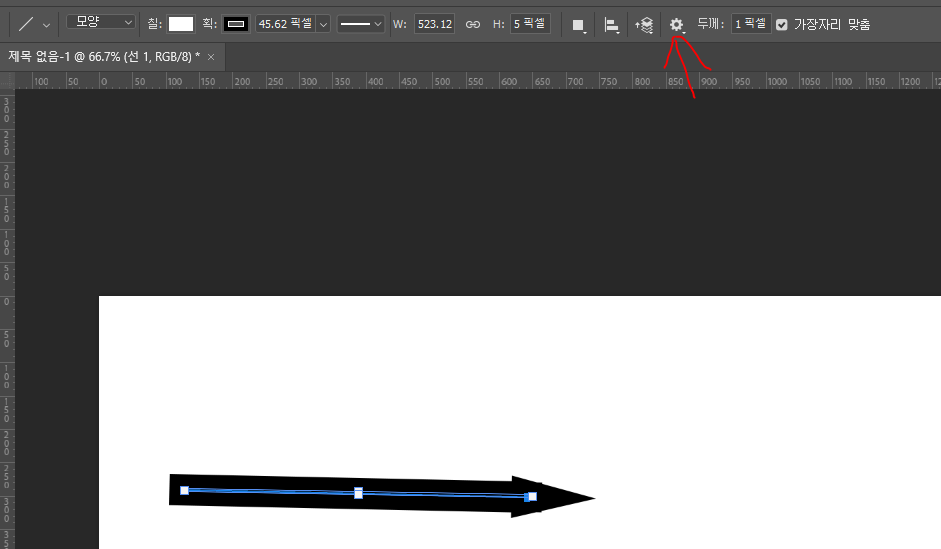The height and width of the screenshot is (549, 941).
Task: Open the gear arrowhead options
Action: point(677,25)
